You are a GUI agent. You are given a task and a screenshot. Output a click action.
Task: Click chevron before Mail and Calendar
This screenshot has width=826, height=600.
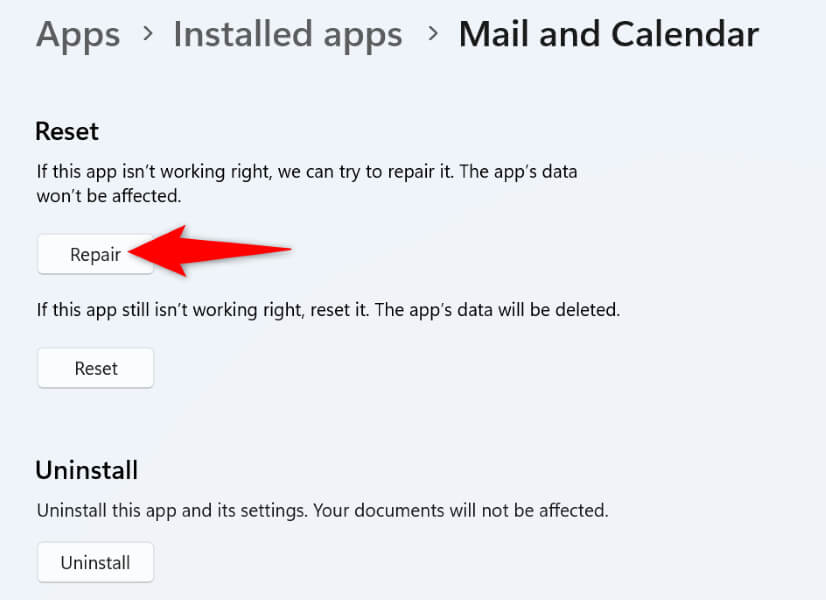click(432, 35)
